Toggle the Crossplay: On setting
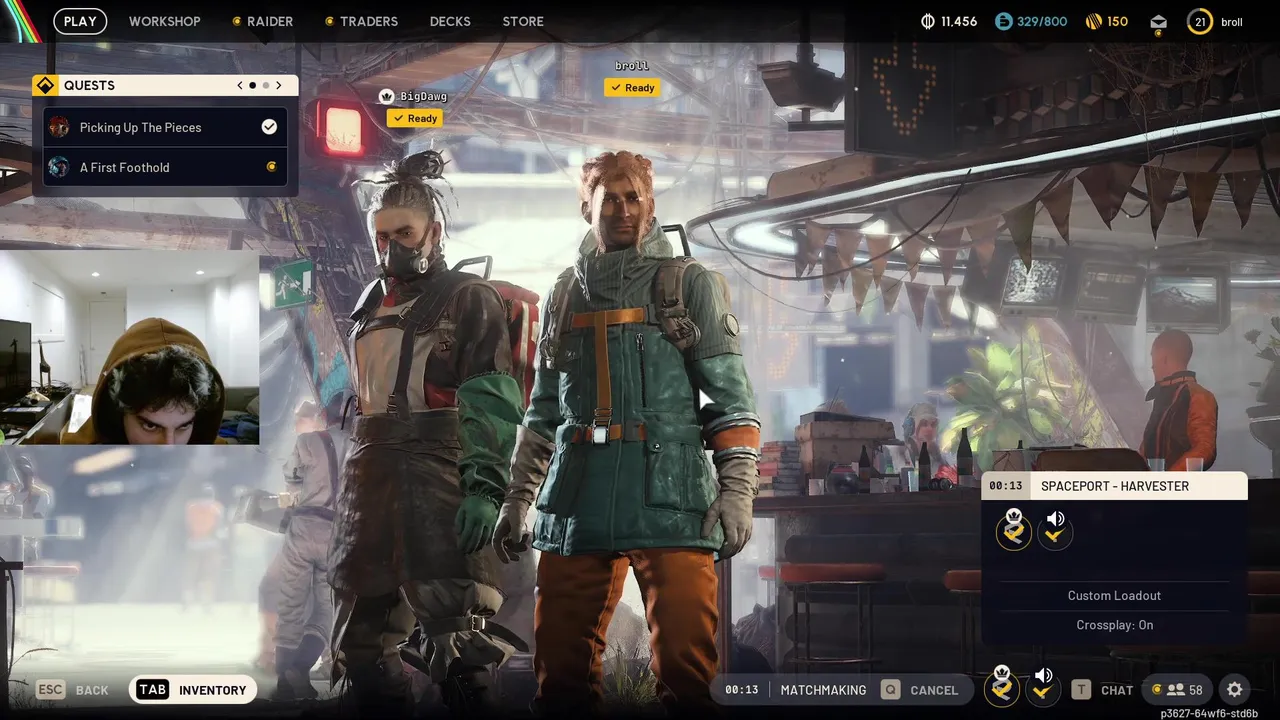Image resolution: width=1280 pixels, height=720 pixels. (x=1114, y=625)
